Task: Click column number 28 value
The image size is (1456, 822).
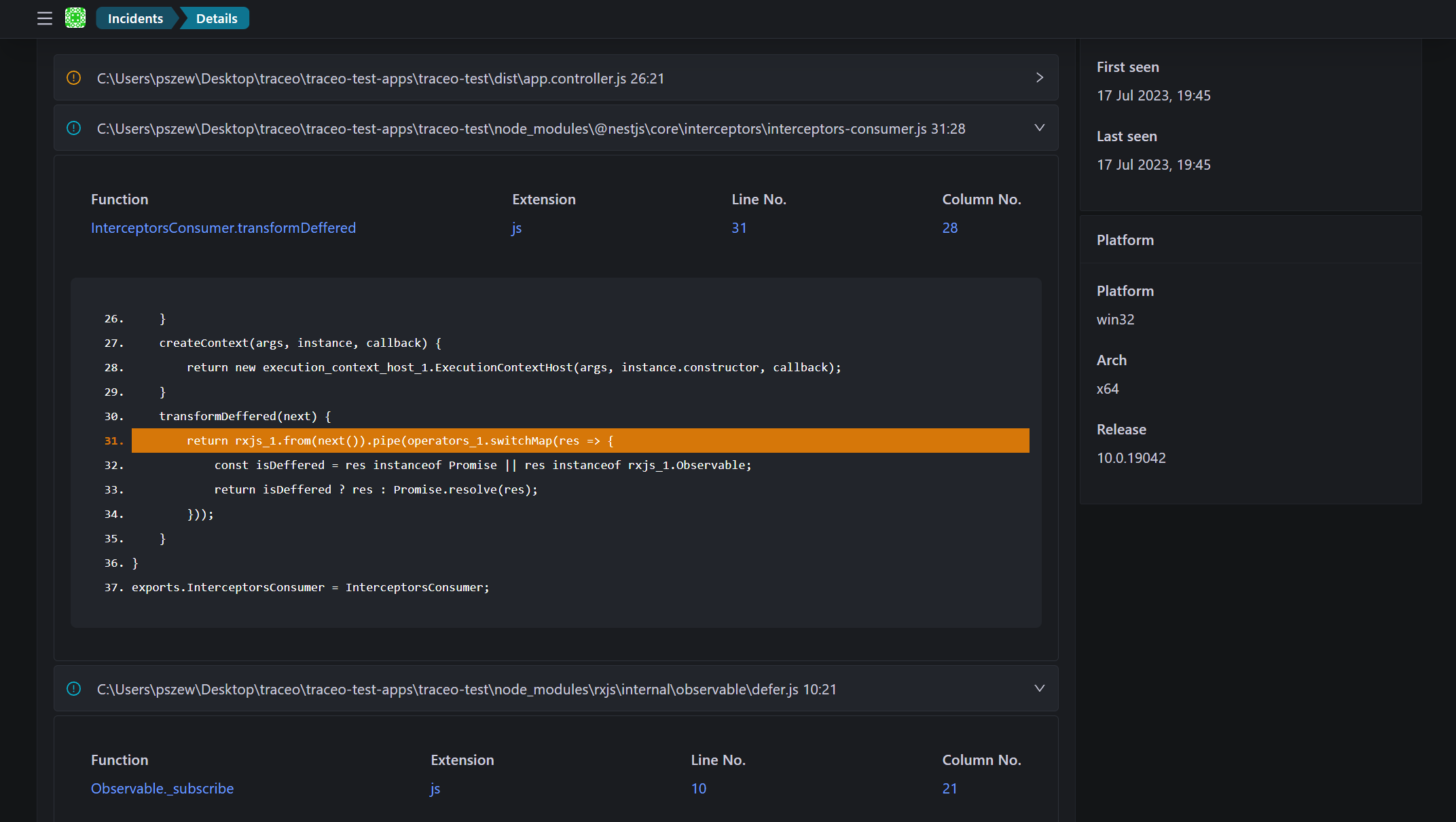Action: [x=949, y=228]
